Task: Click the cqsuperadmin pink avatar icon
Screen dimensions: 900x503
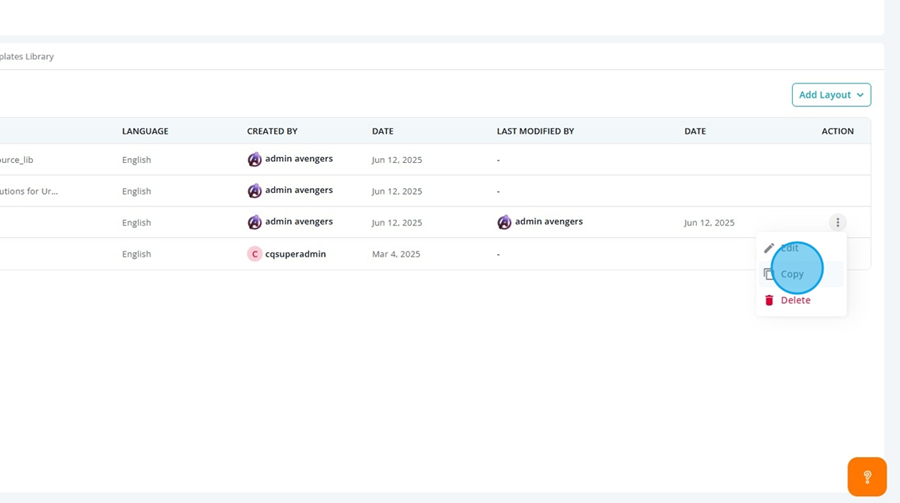Action: (254, 254)
